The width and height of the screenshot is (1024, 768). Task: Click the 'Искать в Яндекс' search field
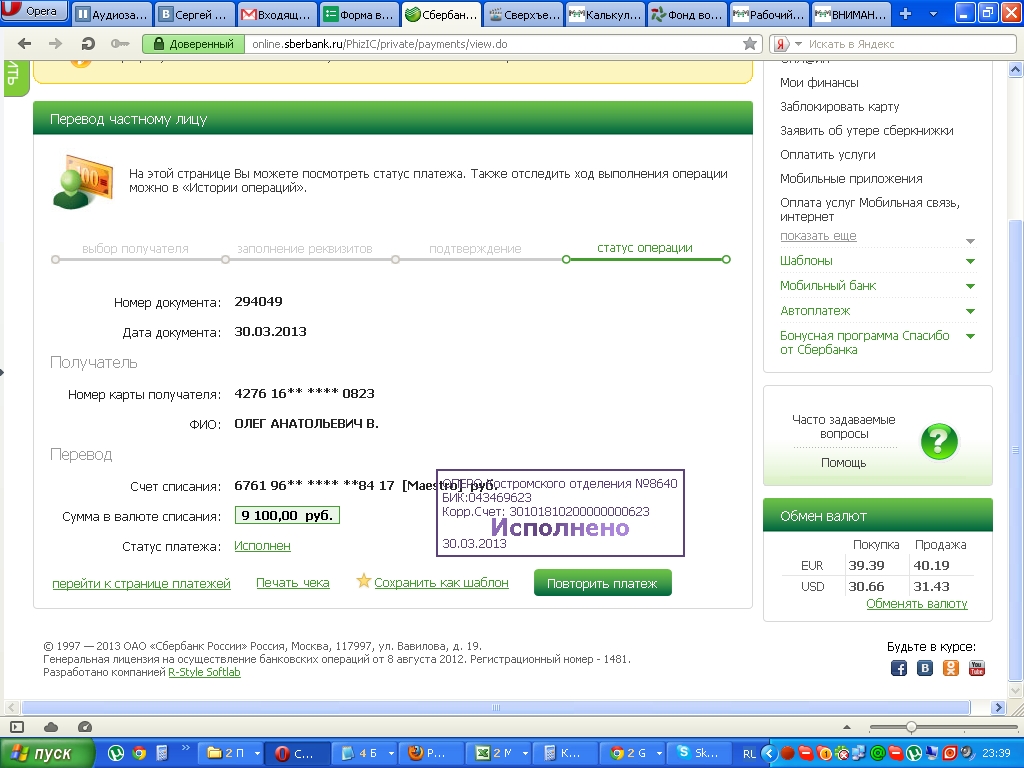tap(910, 44)
